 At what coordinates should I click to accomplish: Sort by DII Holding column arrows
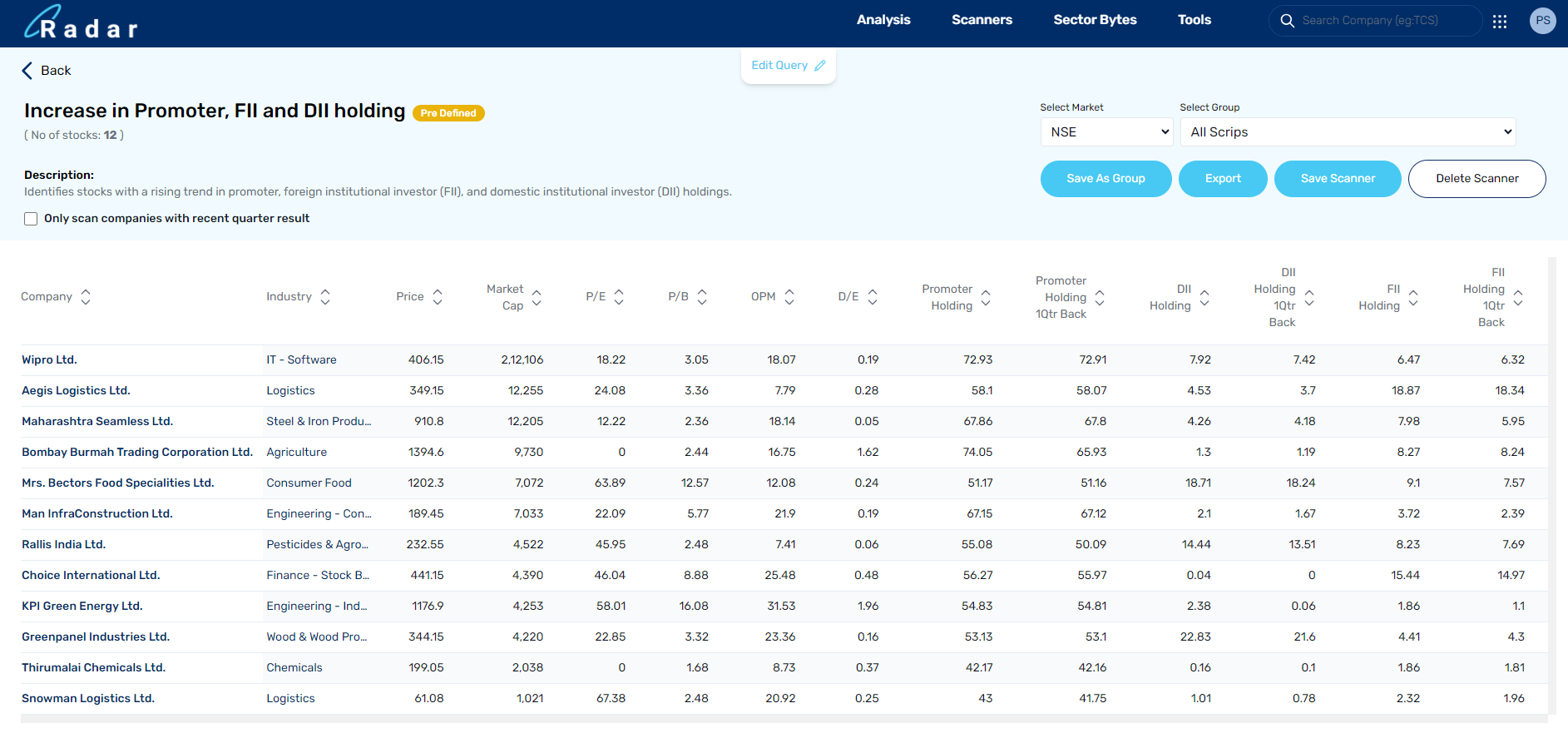coord(1204,297)
